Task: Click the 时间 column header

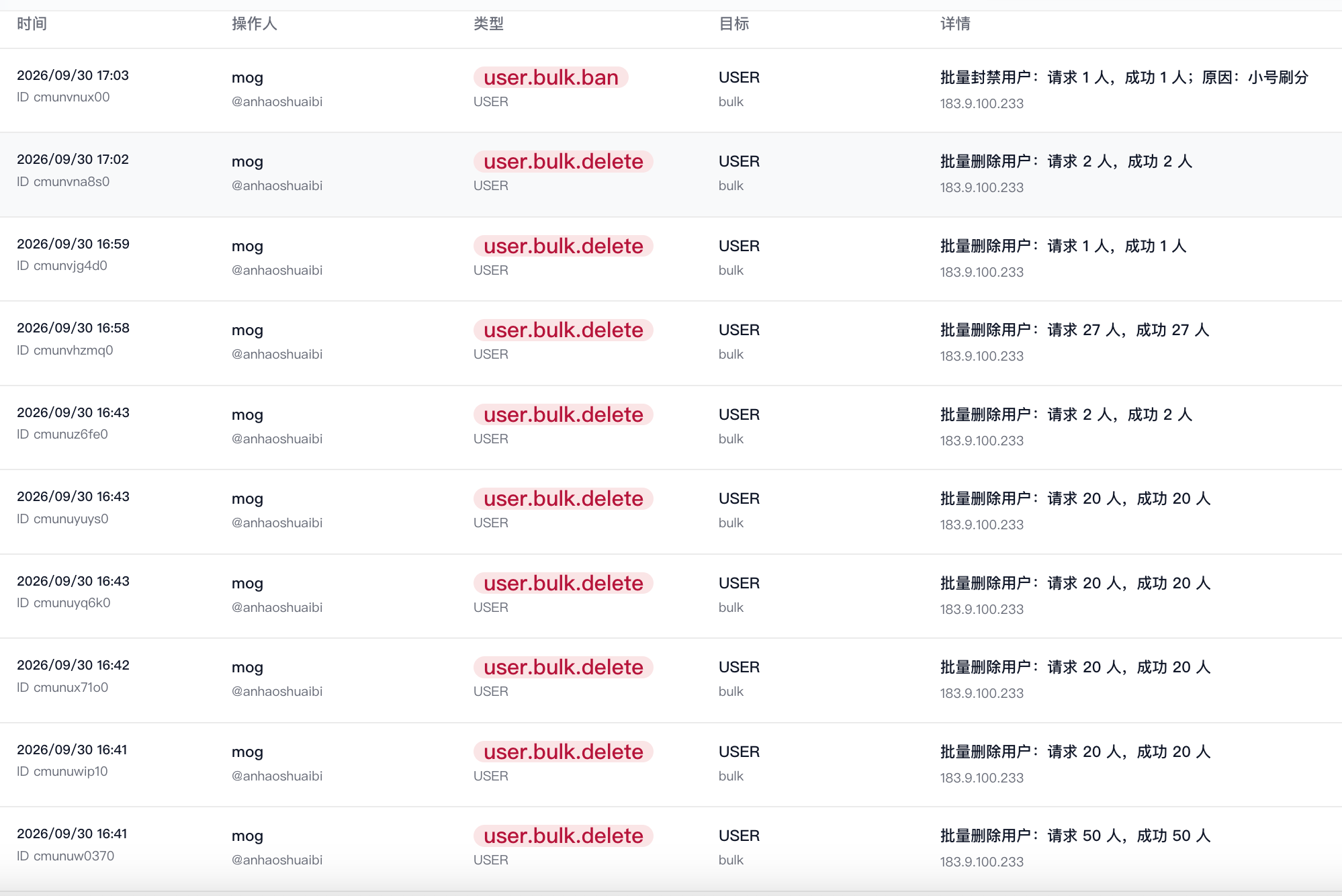Action: pyautogui.click(x=32, y=24)
